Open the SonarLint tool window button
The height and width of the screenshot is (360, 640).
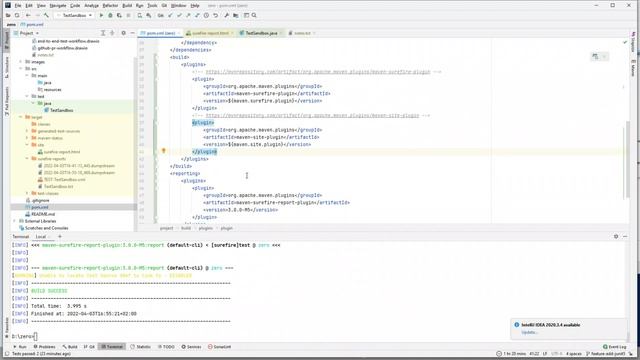pos(220,347)
